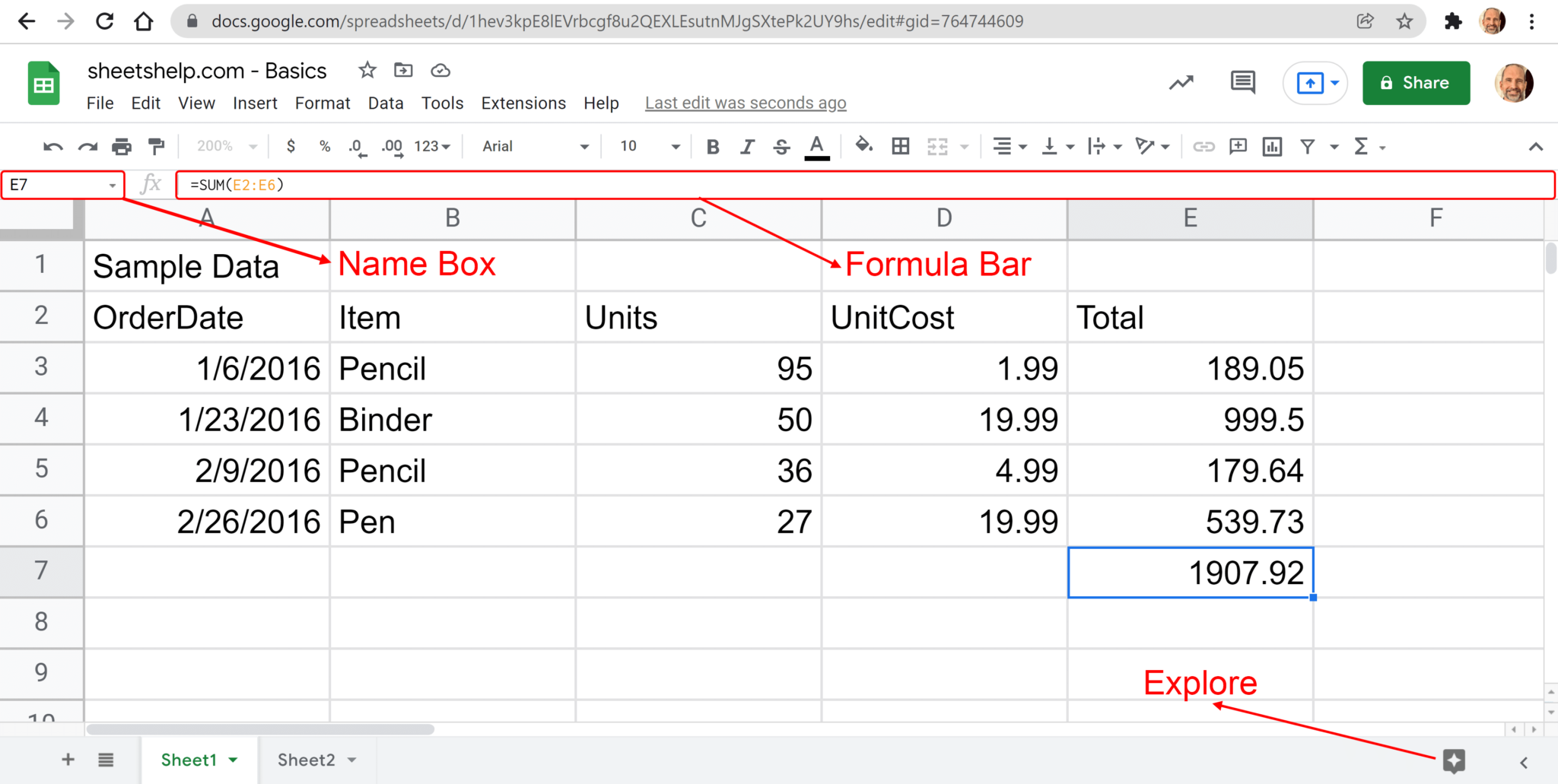The width and height of the screenshot is (1558, 784).
Task: Select the Fill color tool
Action: point(864,146)
